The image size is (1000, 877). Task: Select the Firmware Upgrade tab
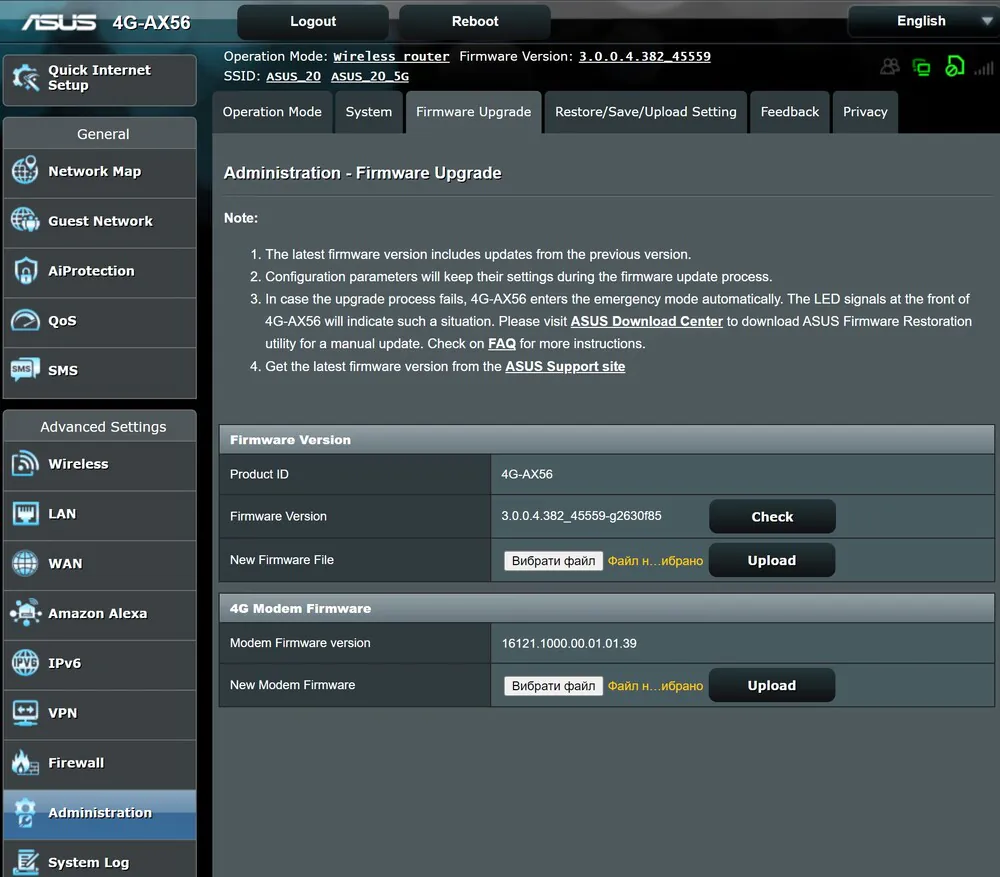[x=473, y=112]
